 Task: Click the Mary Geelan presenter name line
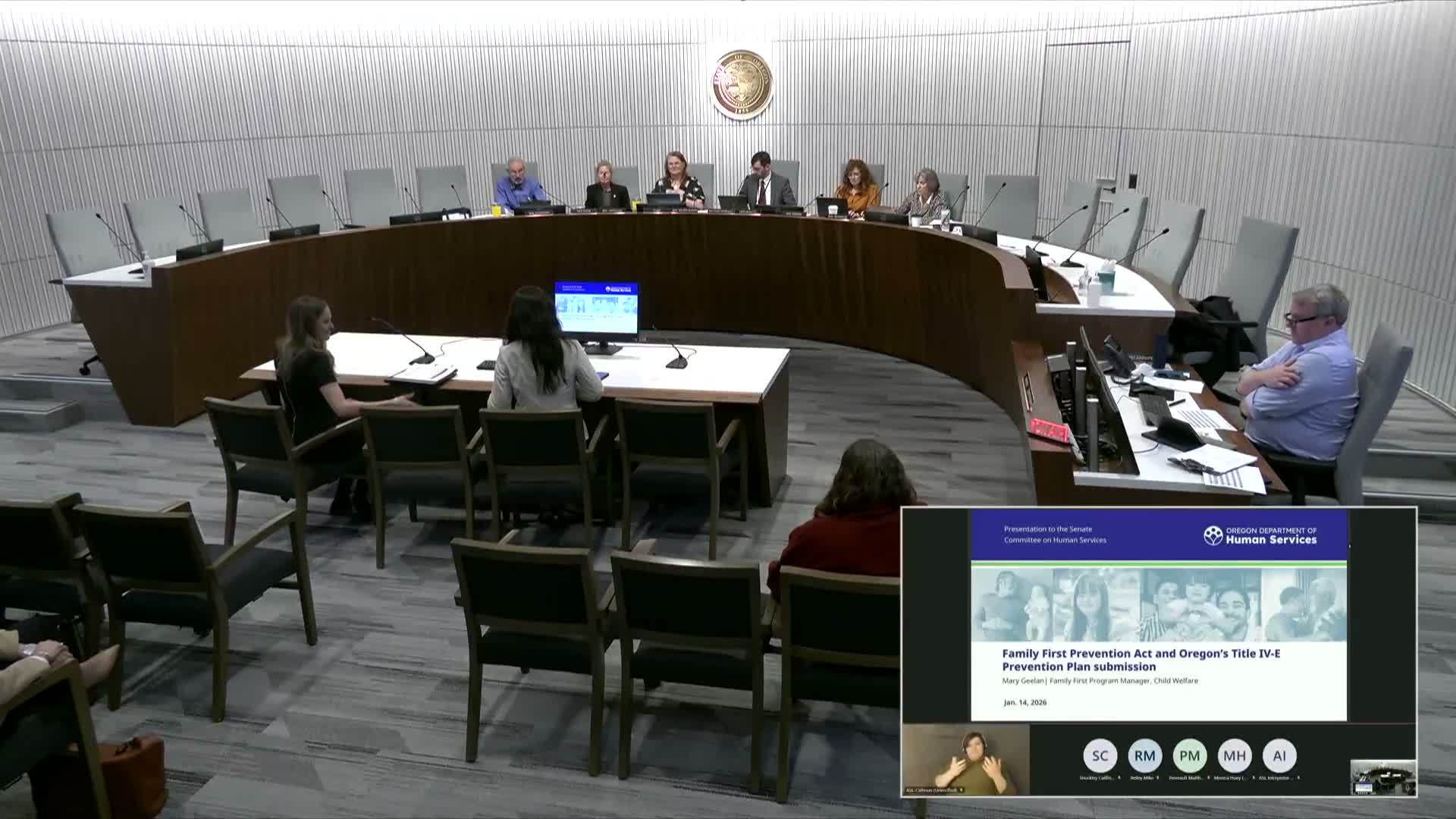[x=1100, y=681]
